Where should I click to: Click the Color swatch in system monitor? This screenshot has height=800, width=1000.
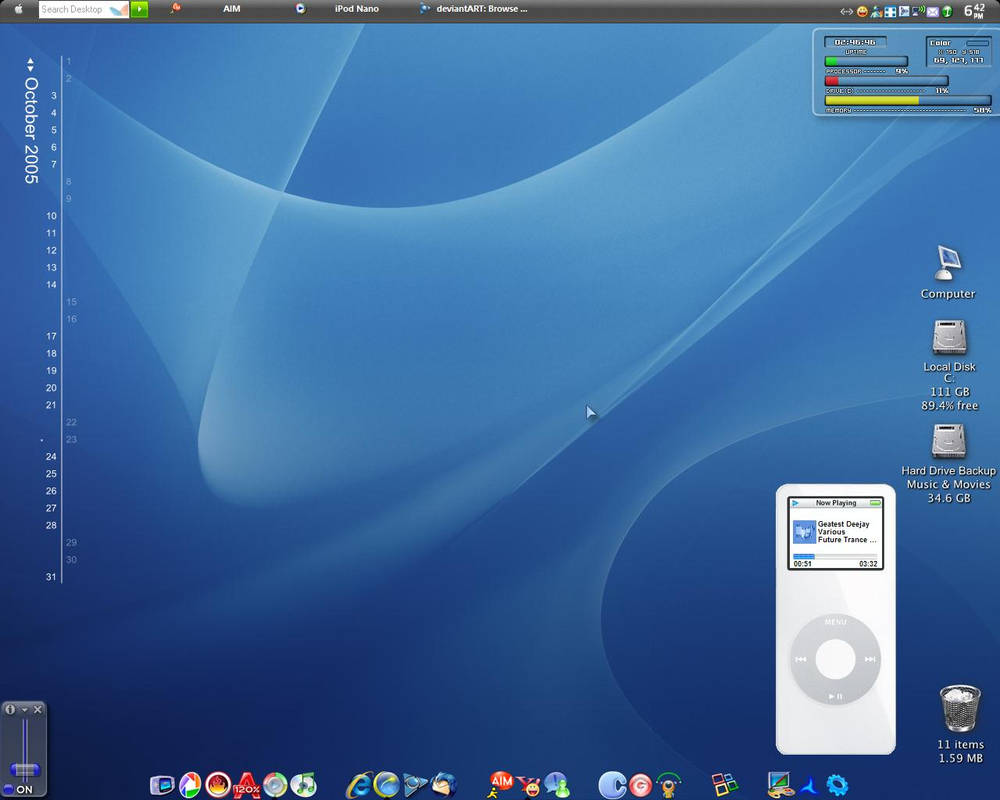[978, 43]
